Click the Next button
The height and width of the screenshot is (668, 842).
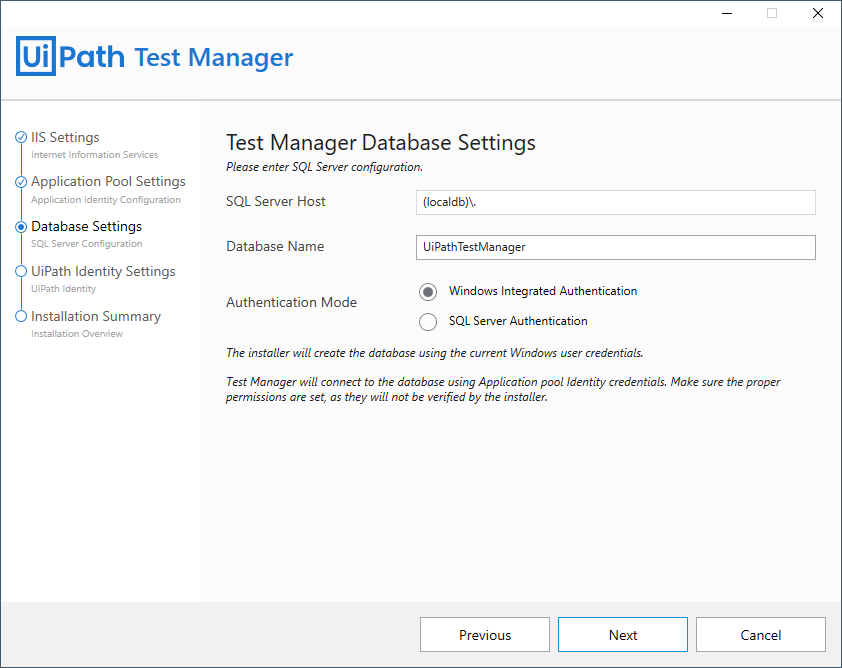point(623,635)
